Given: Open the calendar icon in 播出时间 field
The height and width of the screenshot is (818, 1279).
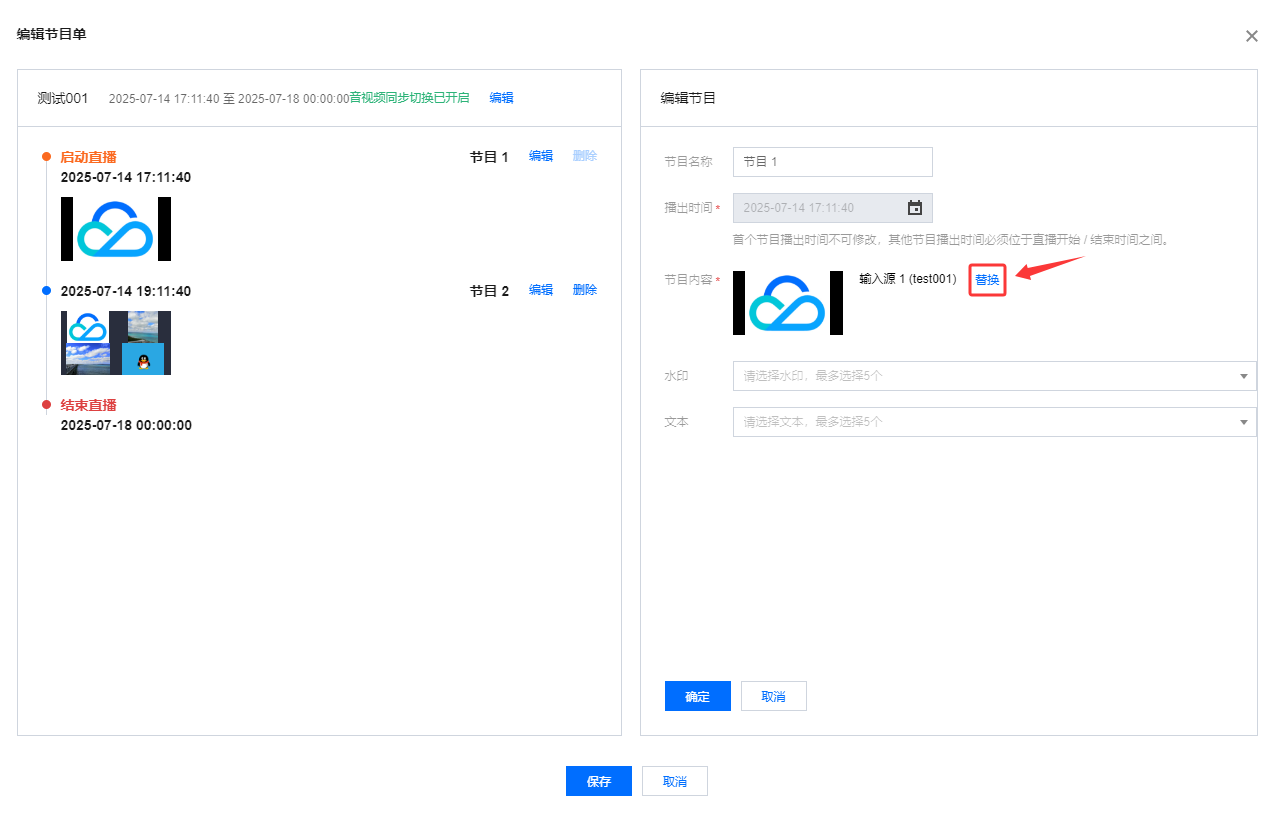Looking at the screenshot, I should click(914, 208).
